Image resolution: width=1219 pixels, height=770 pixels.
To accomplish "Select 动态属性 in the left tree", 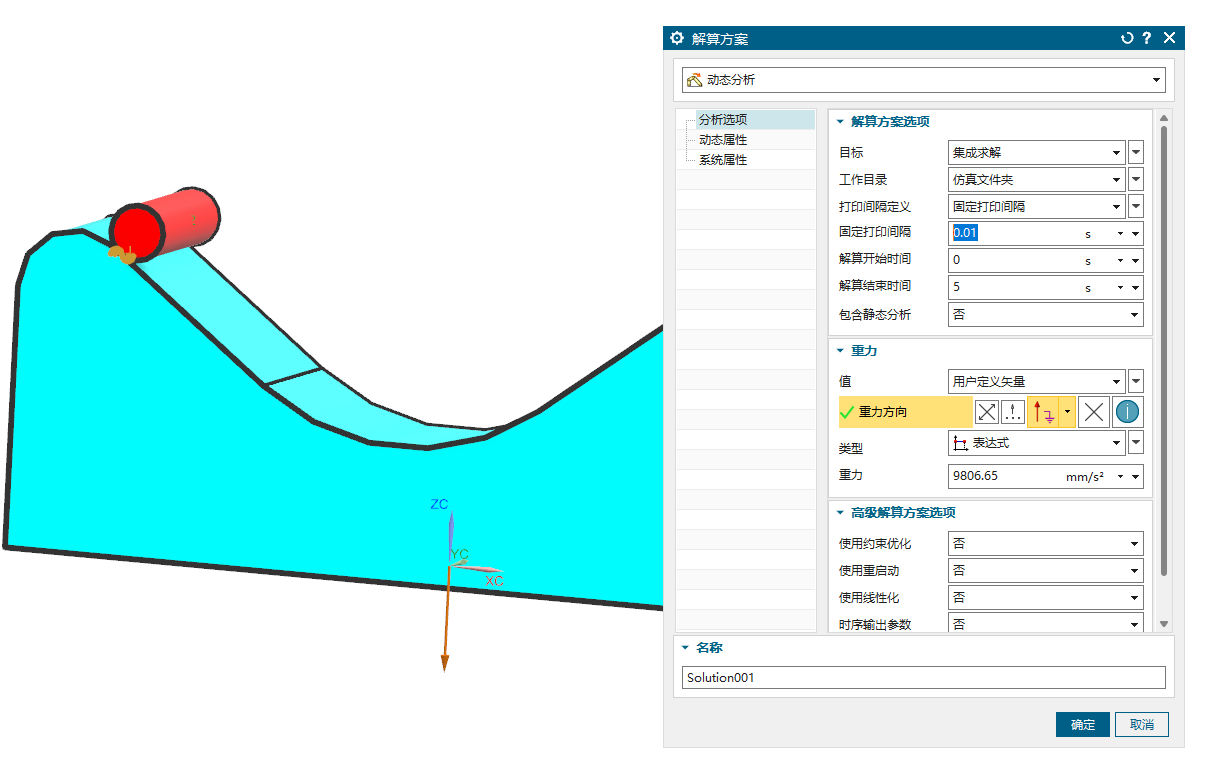I will (723, 140).
